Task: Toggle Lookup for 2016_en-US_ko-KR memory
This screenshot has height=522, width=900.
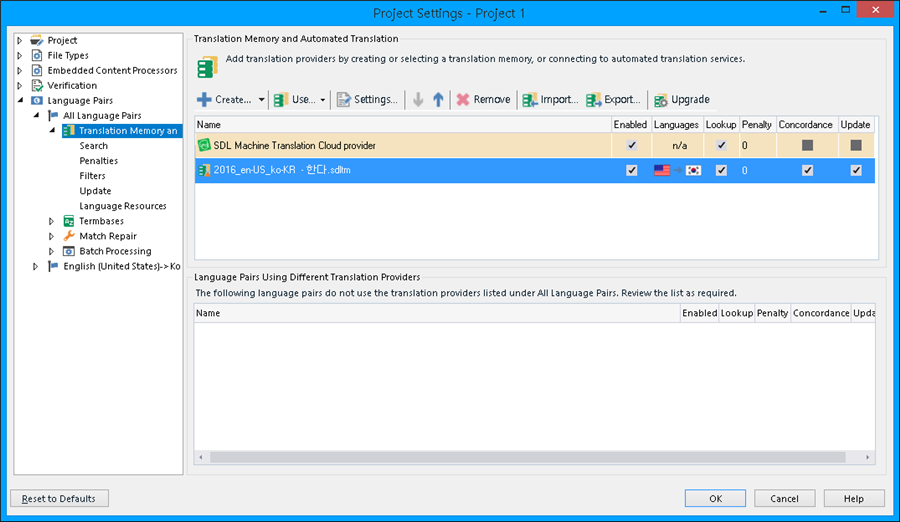Action: [721, 170]
